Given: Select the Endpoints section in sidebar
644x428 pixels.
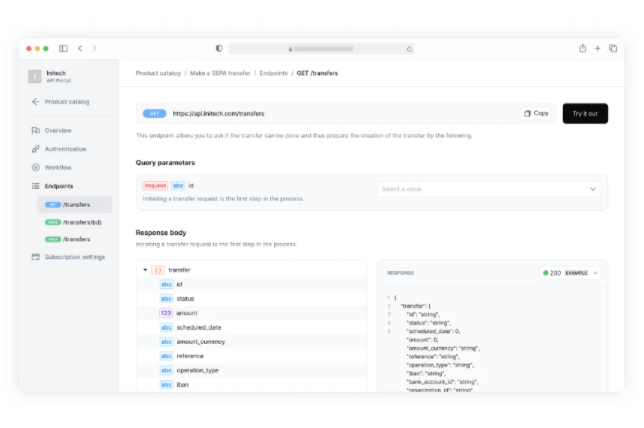Looking at the screenshot, I should pos(60,186).
